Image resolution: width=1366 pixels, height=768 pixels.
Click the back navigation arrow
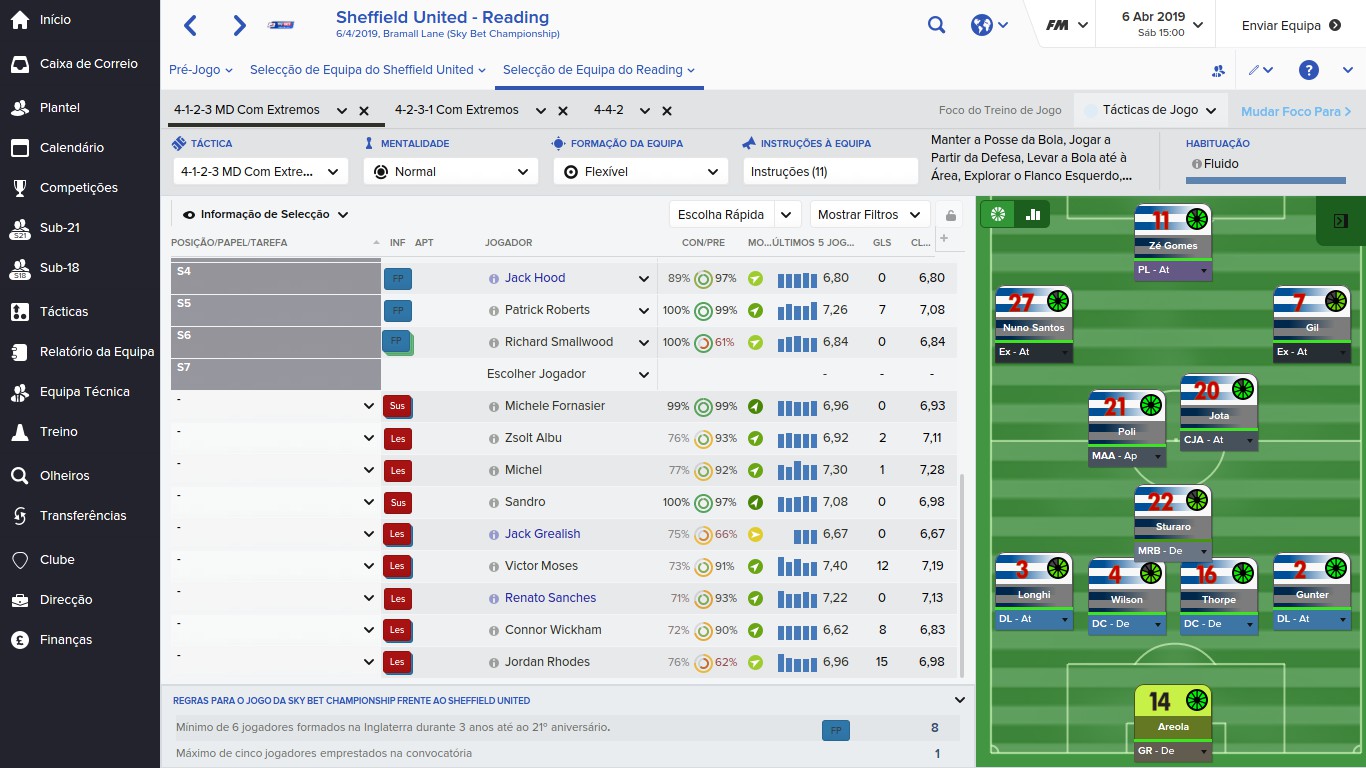point(191,25)
